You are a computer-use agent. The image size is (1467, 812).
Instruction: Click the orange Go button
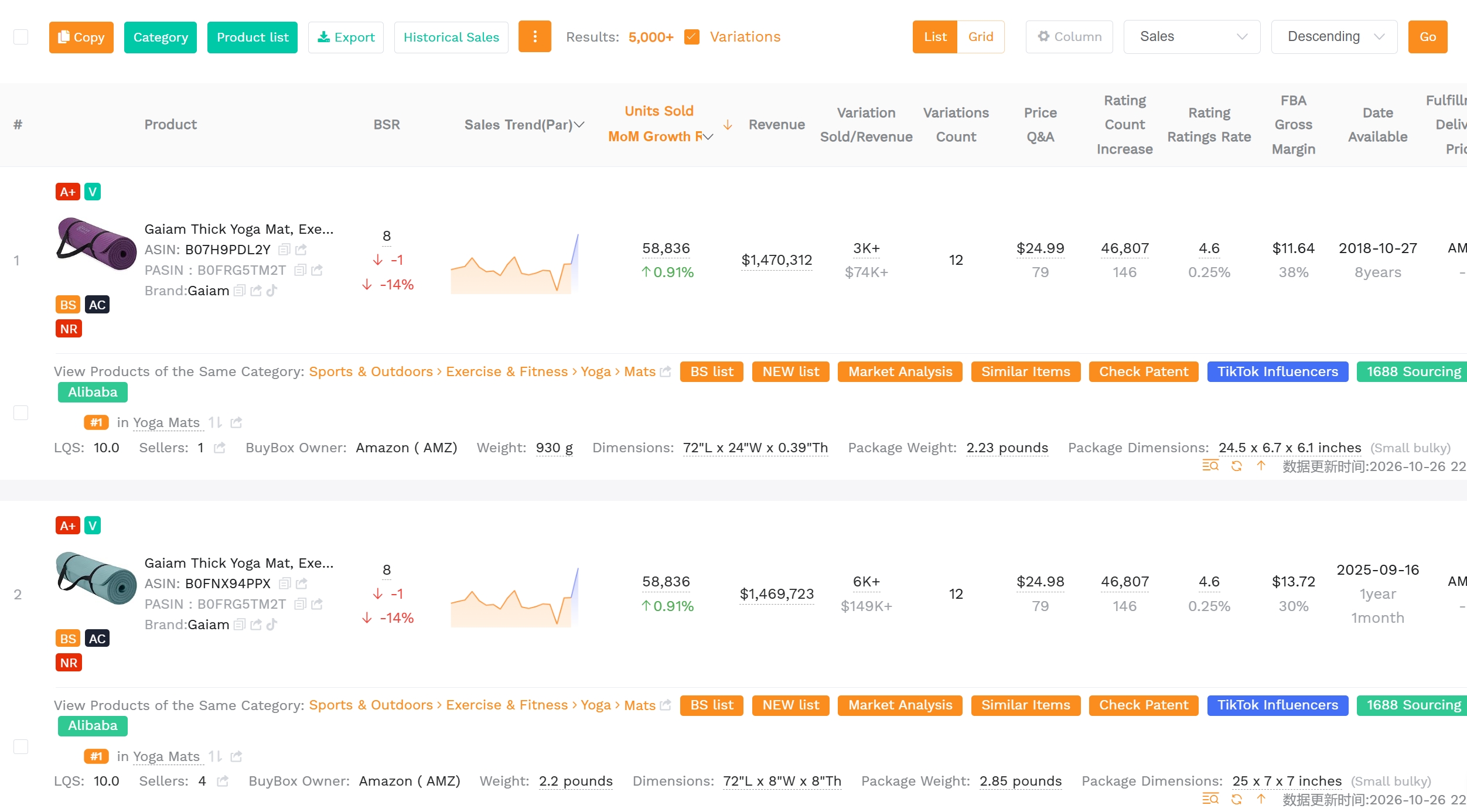tap(1428, 37)
